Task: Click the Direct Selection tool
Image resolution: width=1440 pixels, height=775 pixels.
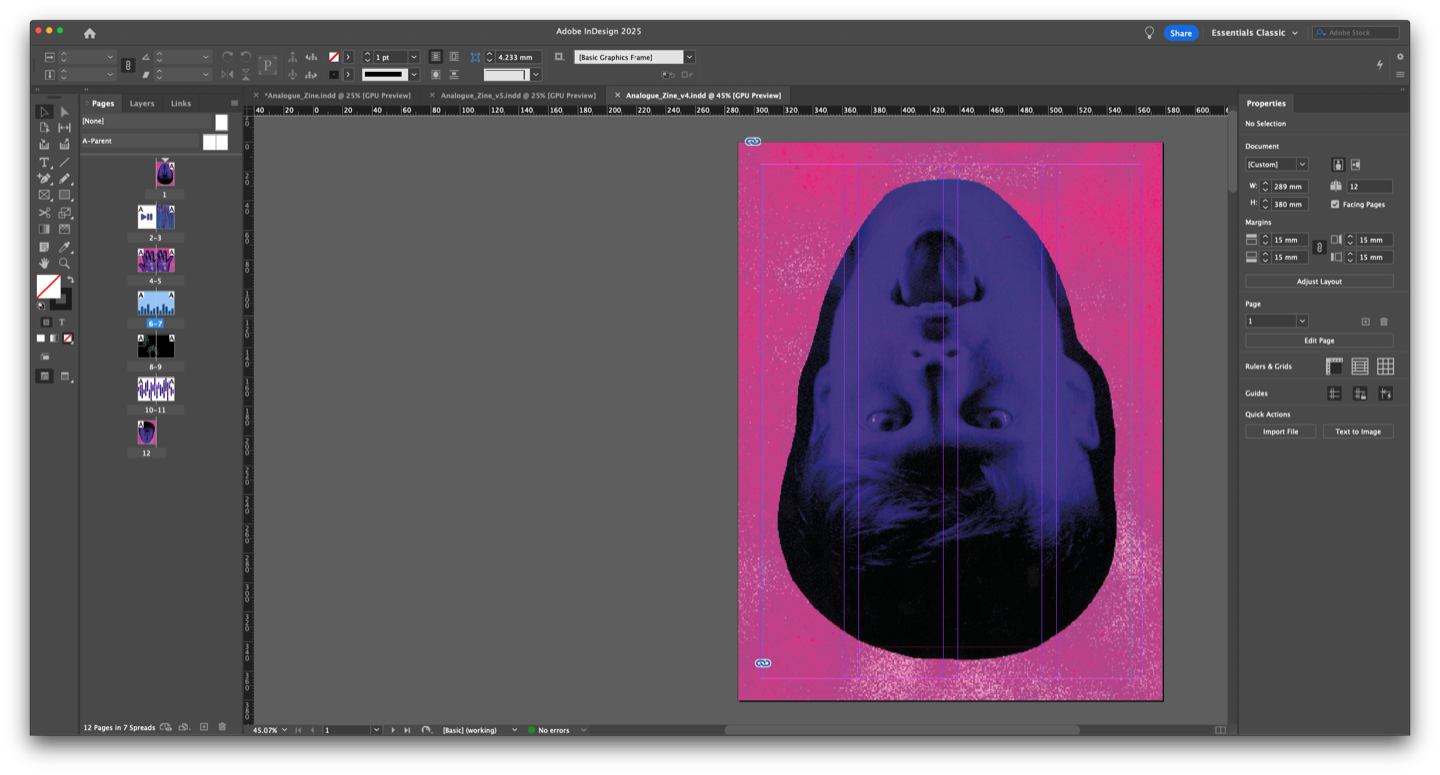Action: coord(64,112)
